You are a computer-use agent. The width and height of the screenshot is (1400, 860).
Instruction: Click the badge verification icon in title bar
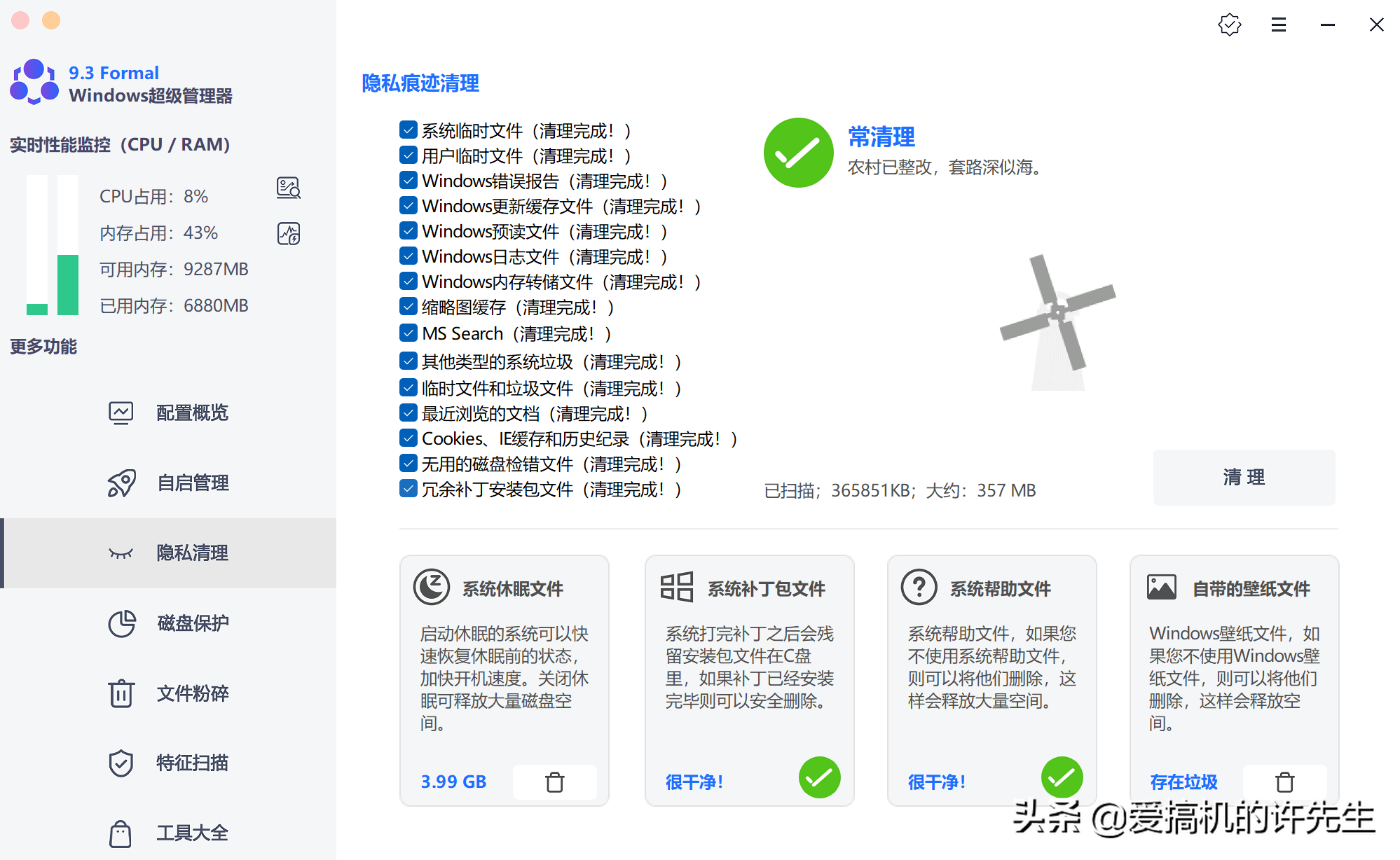pos(1229,25)
